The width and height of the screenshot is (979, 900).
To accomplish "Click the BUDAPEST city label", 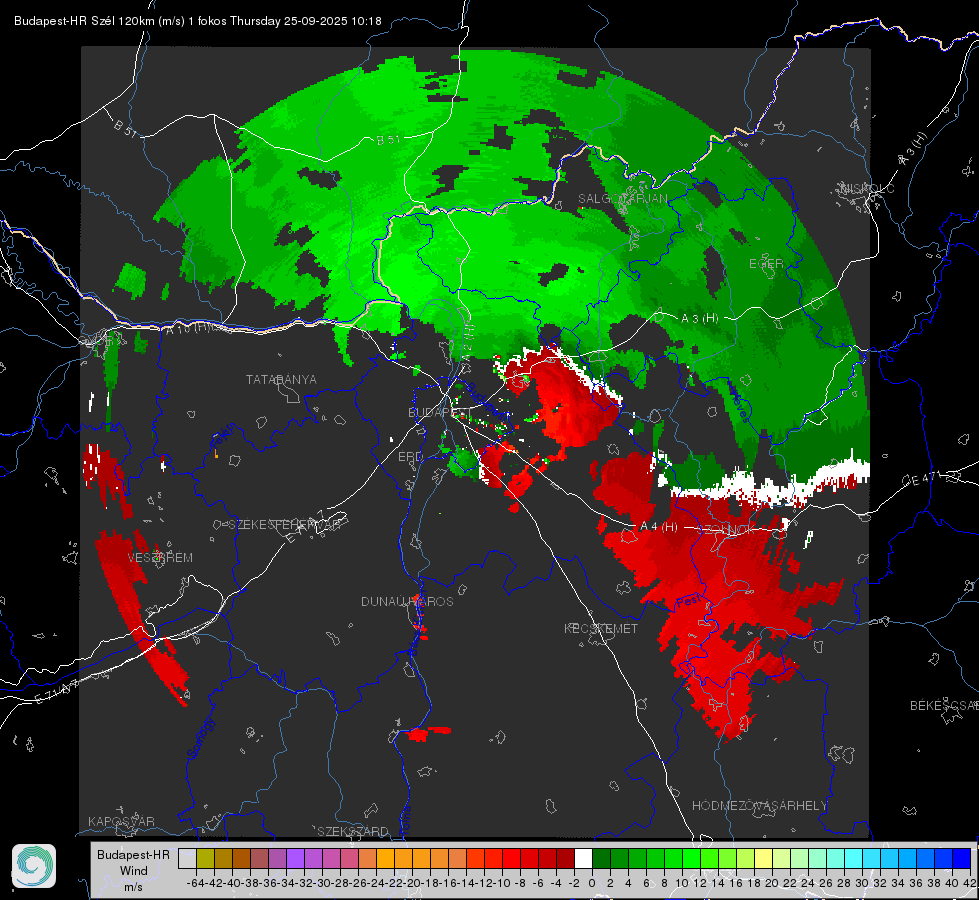I will [x=440, y=412].
